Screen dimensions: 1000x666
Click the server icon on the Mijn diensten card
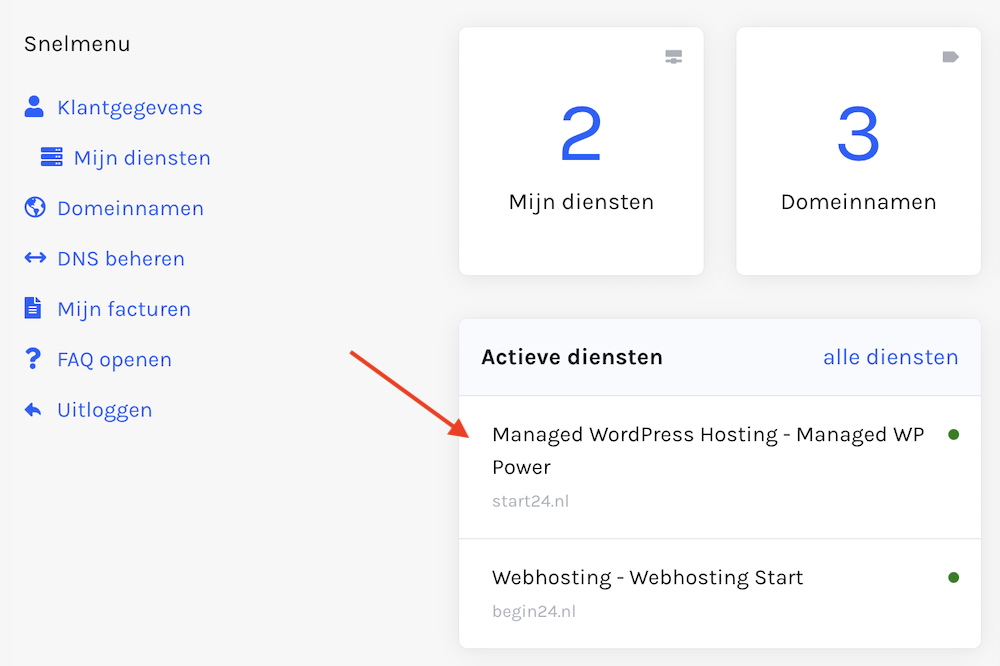[674, 56]
